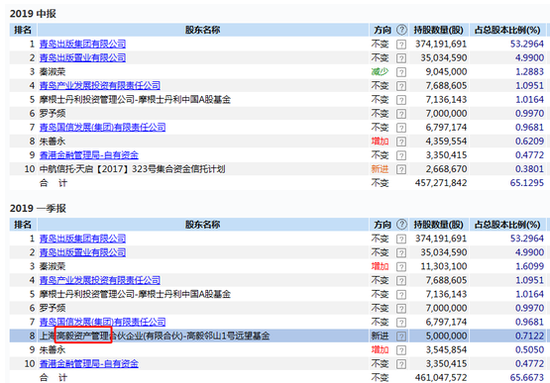Viewport: 550px width, 383px height.
Task: Open the 青岛出版集团有限公司 link in the 2019 中报 table
Action: 82,44
